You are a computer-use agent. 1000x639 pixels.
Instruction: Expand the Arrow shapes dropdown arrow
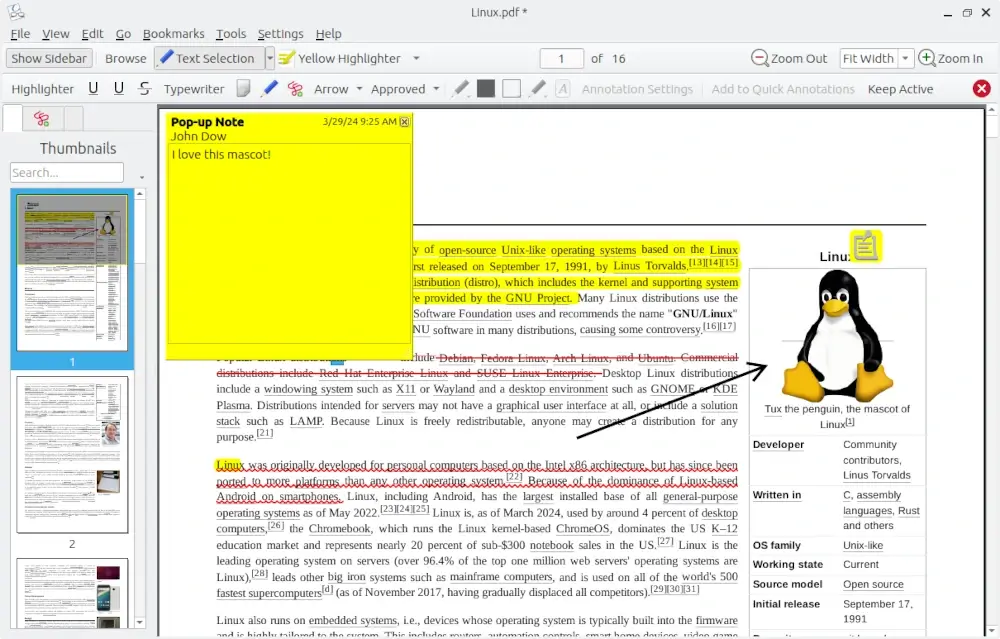359,89
